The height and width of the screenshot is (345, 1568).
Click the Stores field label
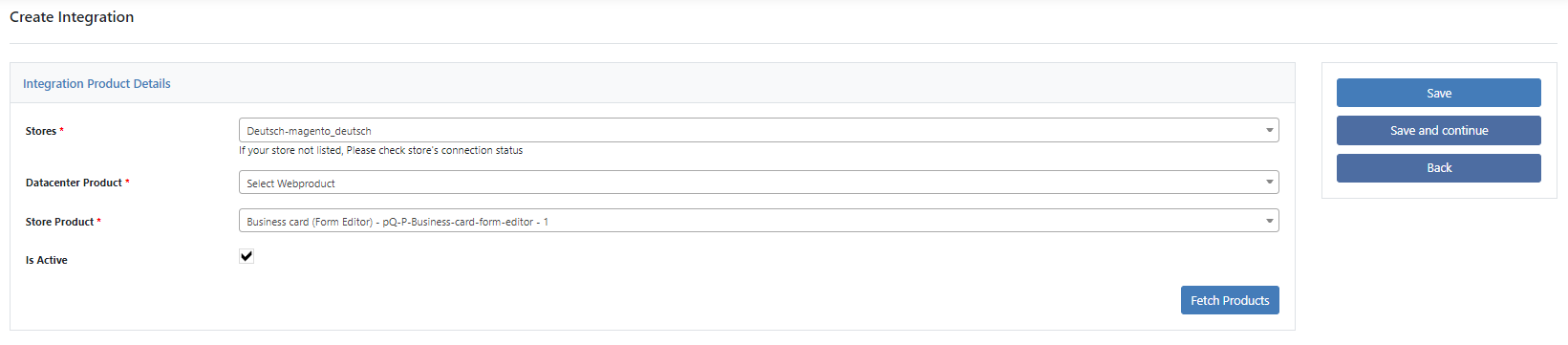41,131
